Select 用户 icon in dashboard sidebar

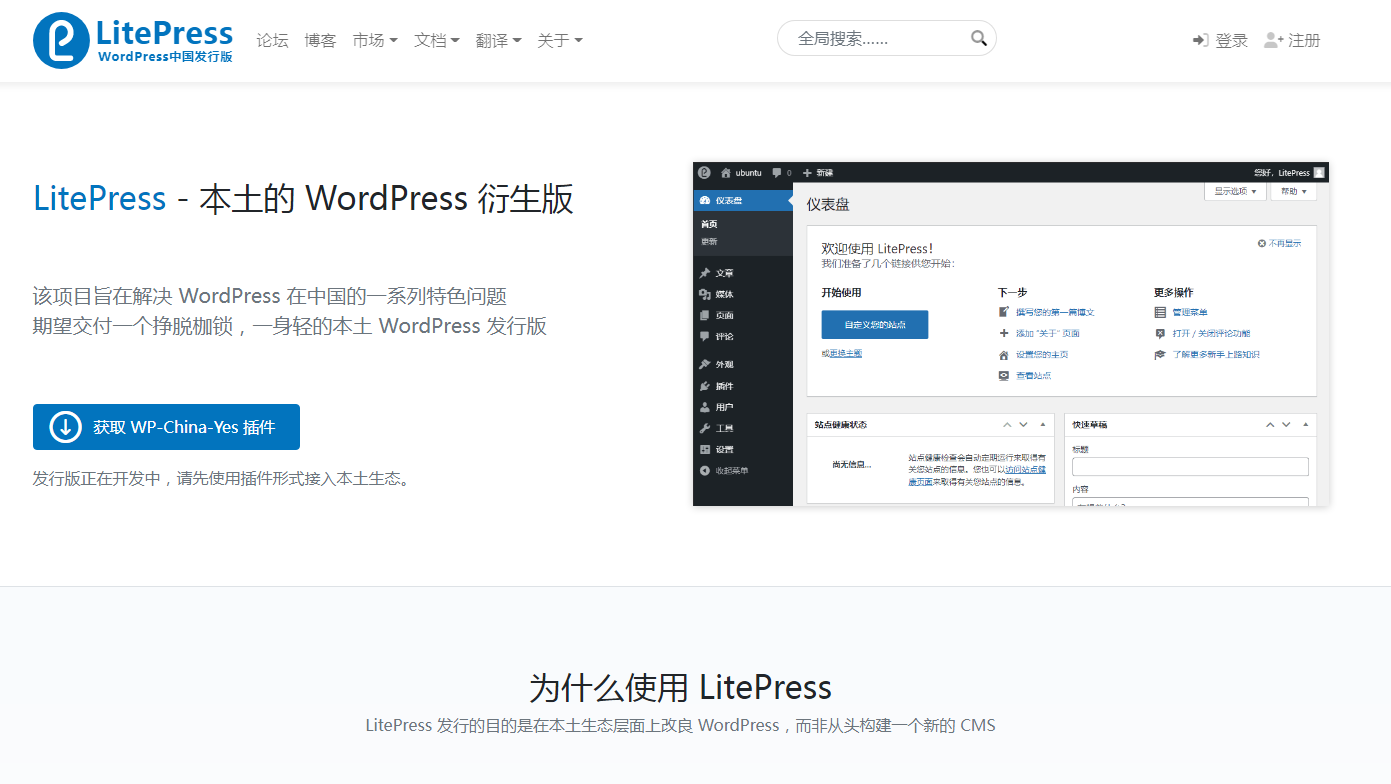pos(704,407)
